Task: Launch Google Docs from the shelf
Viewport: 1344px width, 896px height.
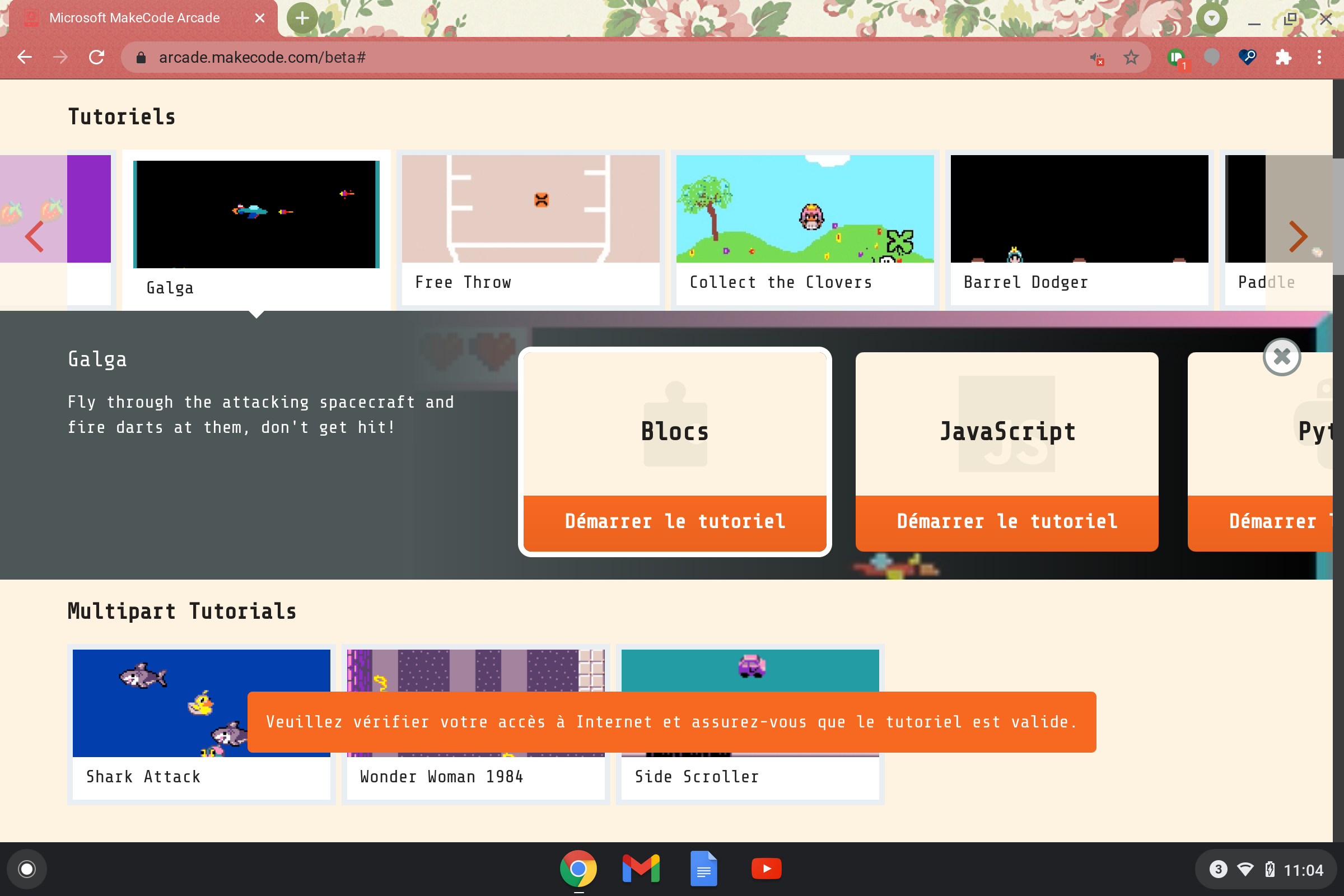Action: click(703, 869)
